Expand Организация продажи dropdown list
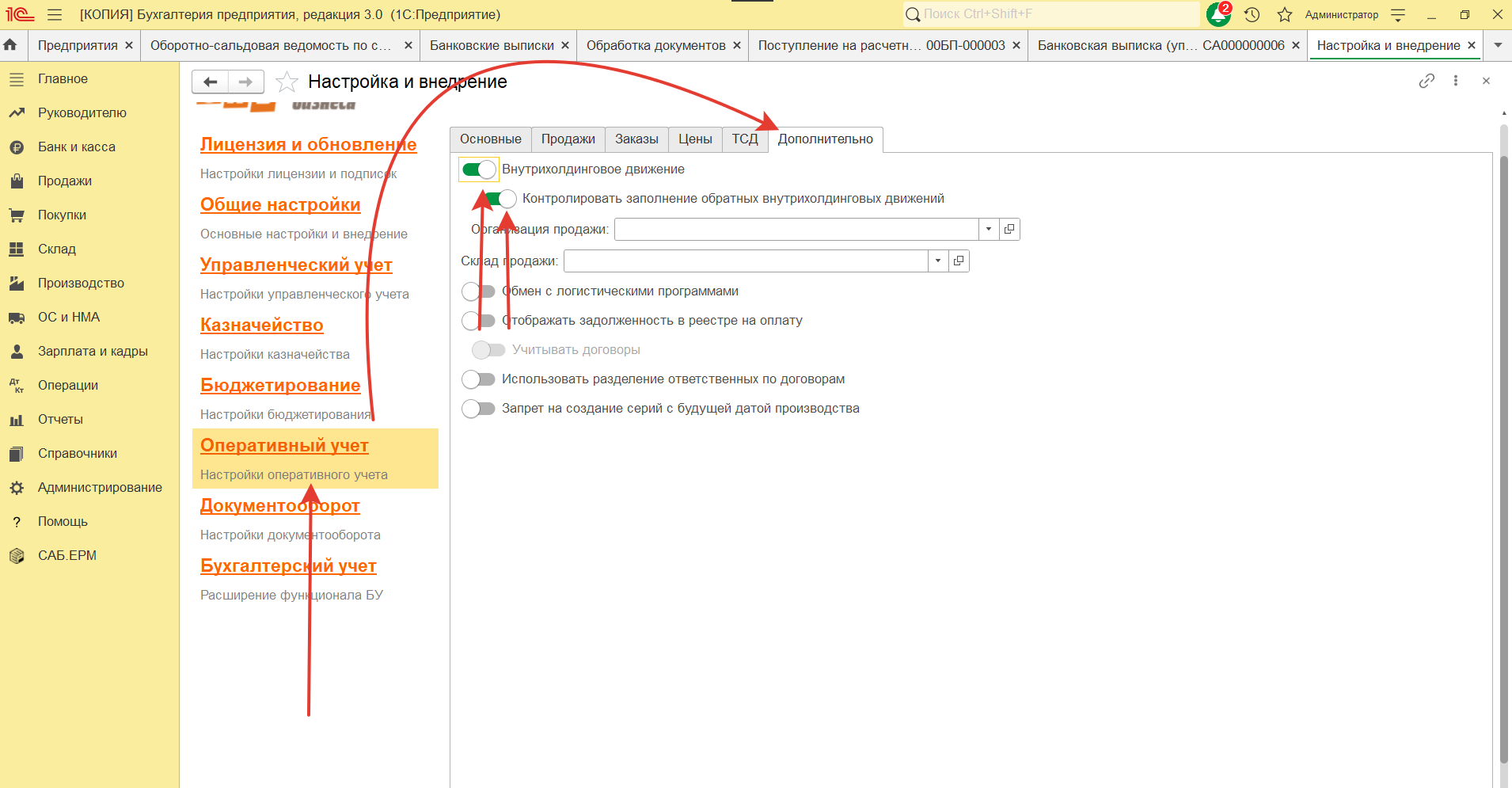 click(989, 230)
